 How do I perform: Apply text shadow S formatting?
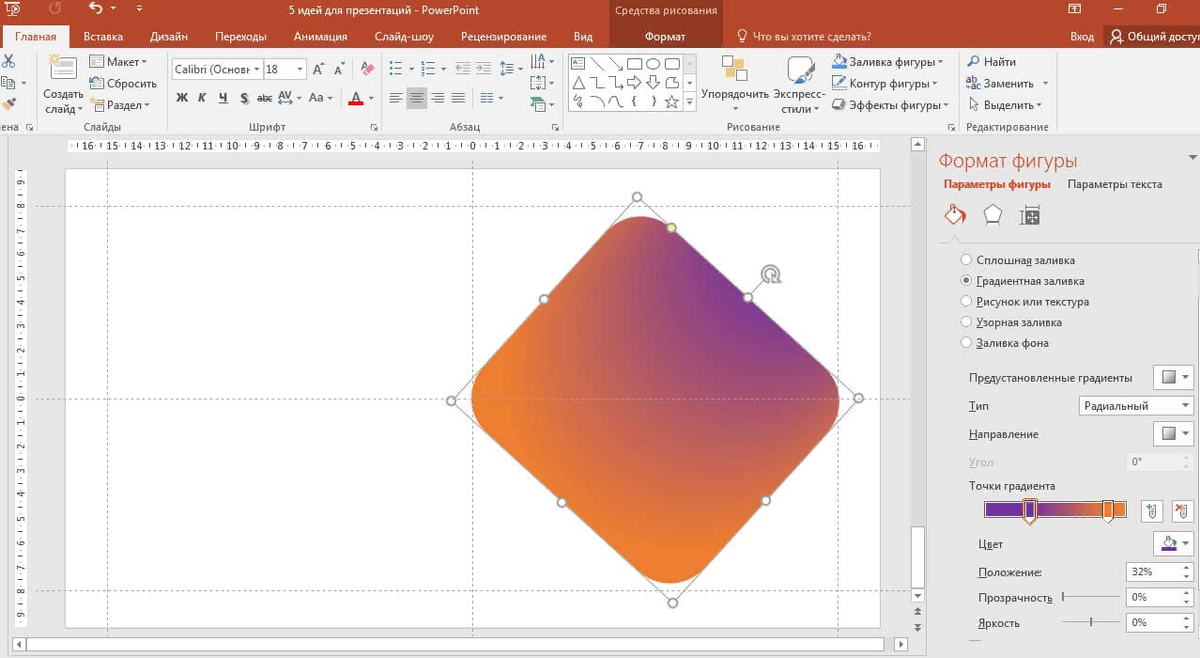click(x=243, y=98)
